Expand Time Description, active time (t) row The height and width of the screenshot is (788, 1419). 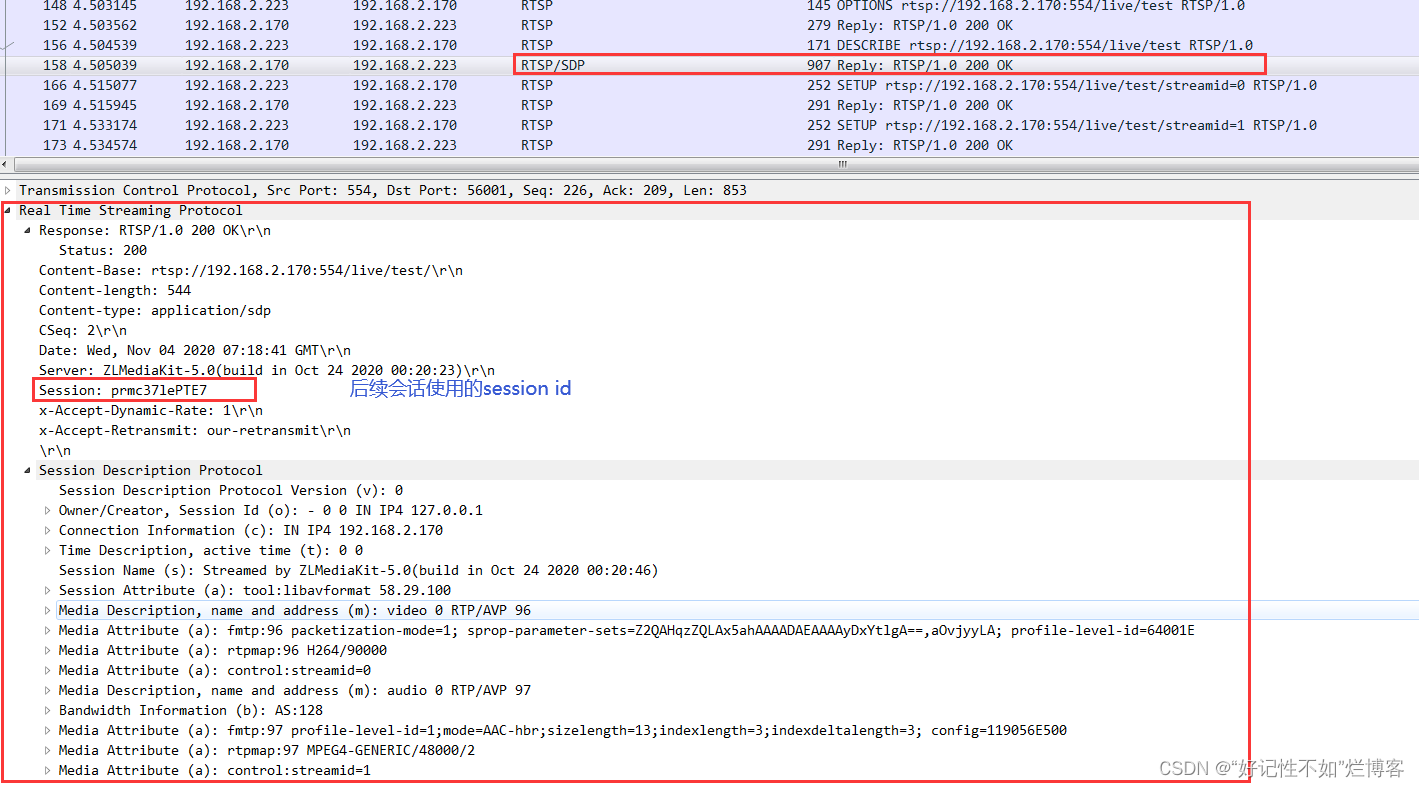[48, 550]
